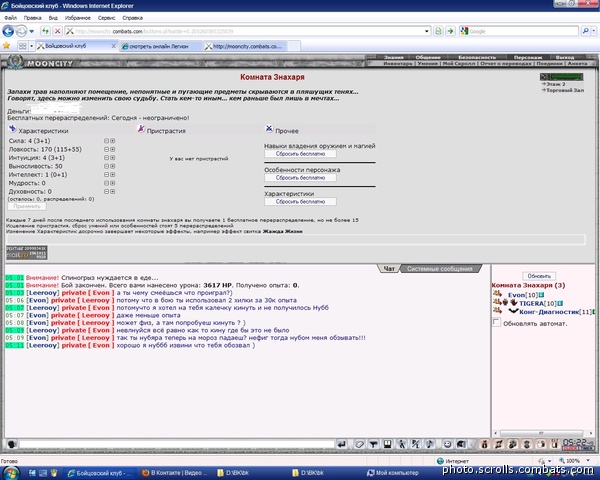The image size is (600, 480).
Task: Decrease Сила with the minus button
Action: coord(106,141)
